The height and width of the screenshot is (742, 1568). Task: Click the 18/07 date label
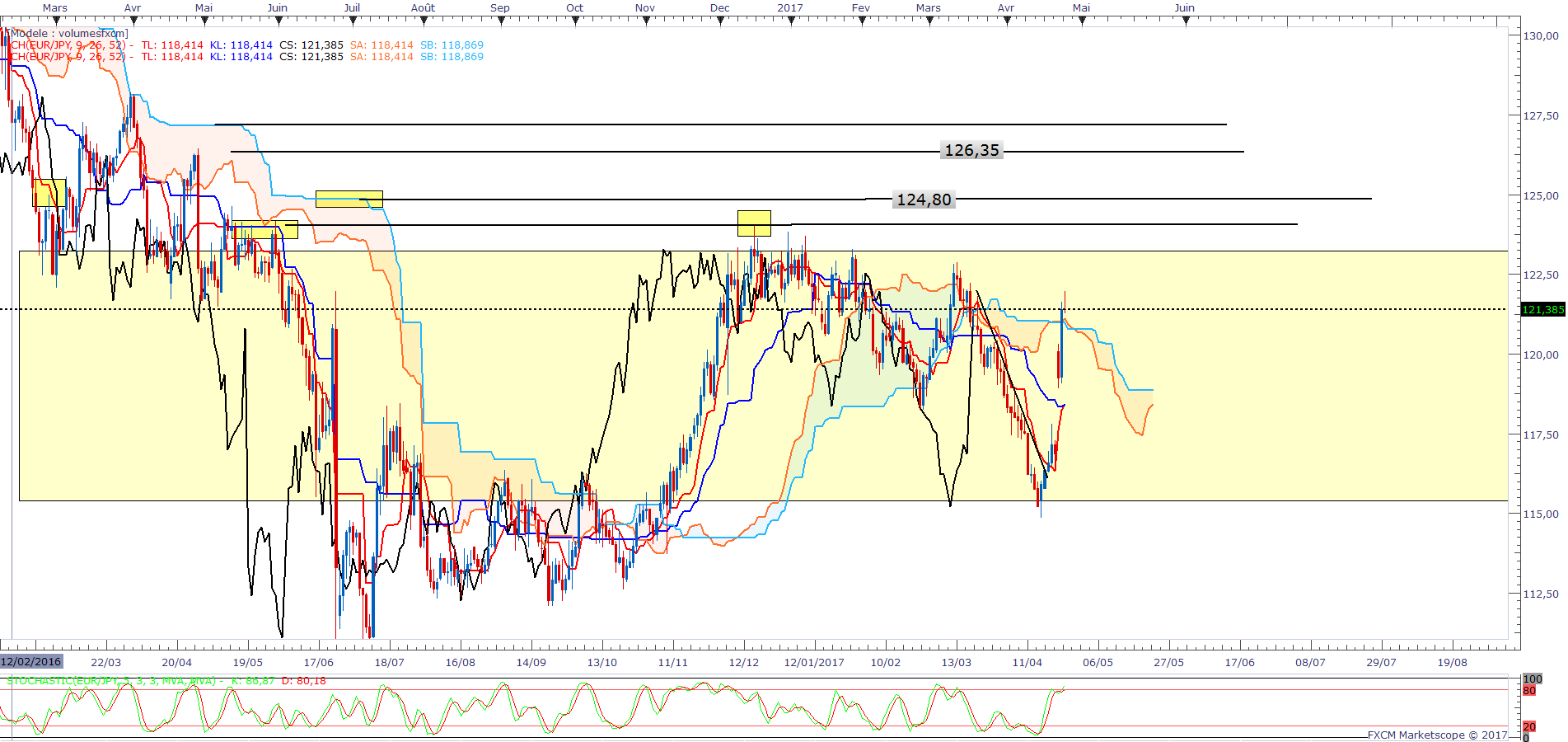[x=389, y=663]
